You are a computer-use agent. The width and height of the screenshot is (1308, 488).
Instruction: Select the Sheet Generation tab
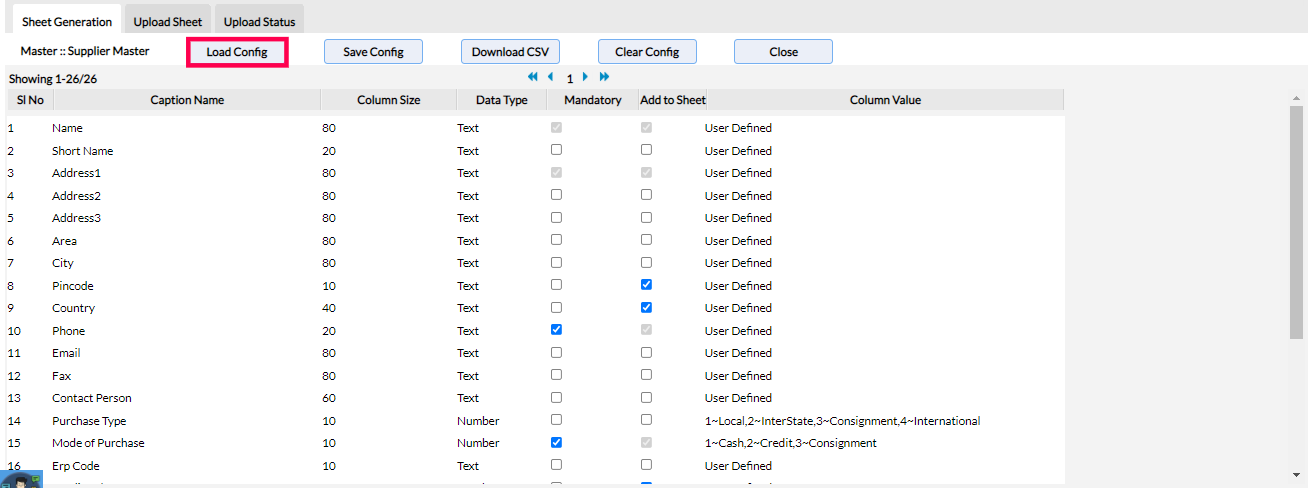pos(67,21)
